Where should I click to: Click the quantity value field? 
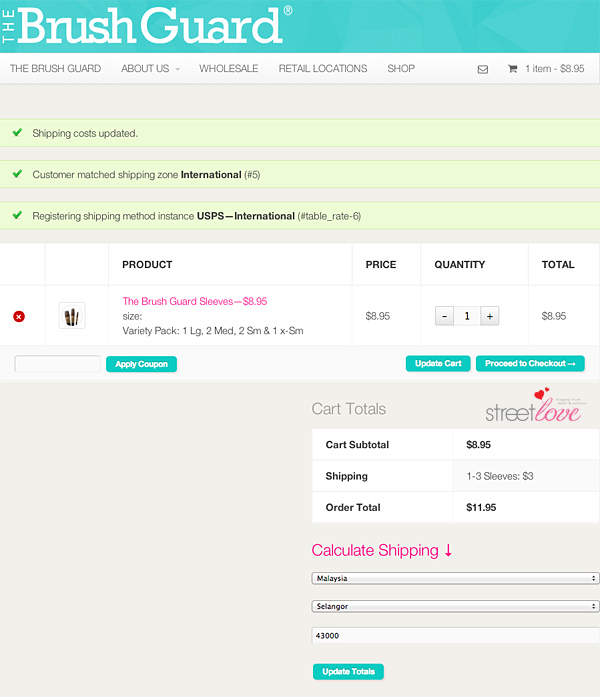click(467, 316)
